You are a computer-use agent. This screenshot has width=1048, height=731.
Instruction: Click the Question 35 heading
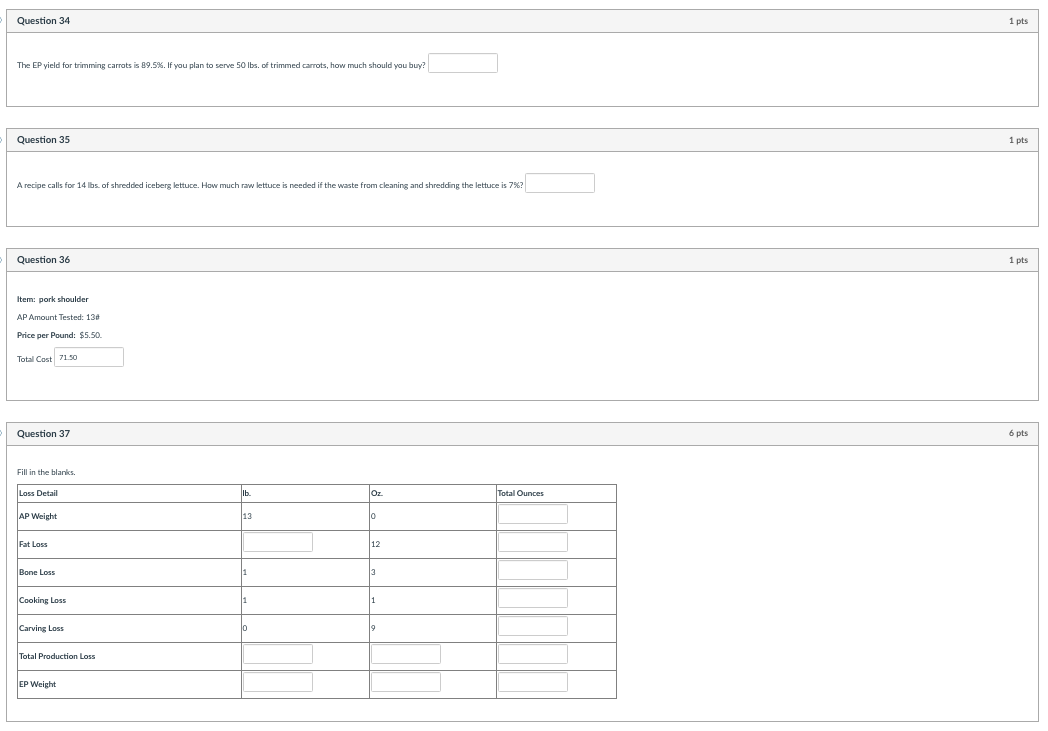tap(43, 140)
